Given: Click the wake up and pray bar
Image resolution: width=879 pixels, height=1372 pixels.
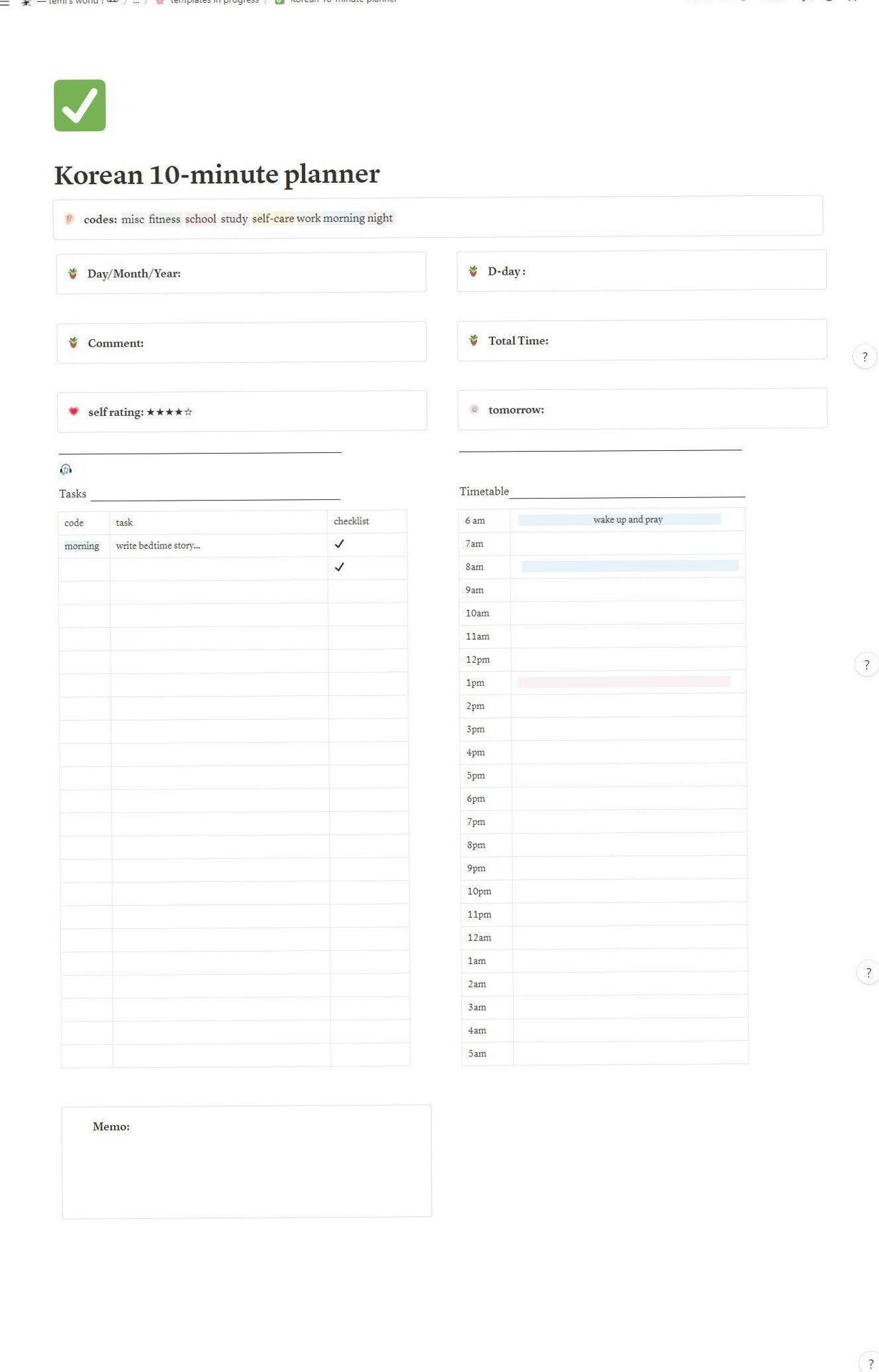Looking at the screenshot, I should tap(620, 519).
